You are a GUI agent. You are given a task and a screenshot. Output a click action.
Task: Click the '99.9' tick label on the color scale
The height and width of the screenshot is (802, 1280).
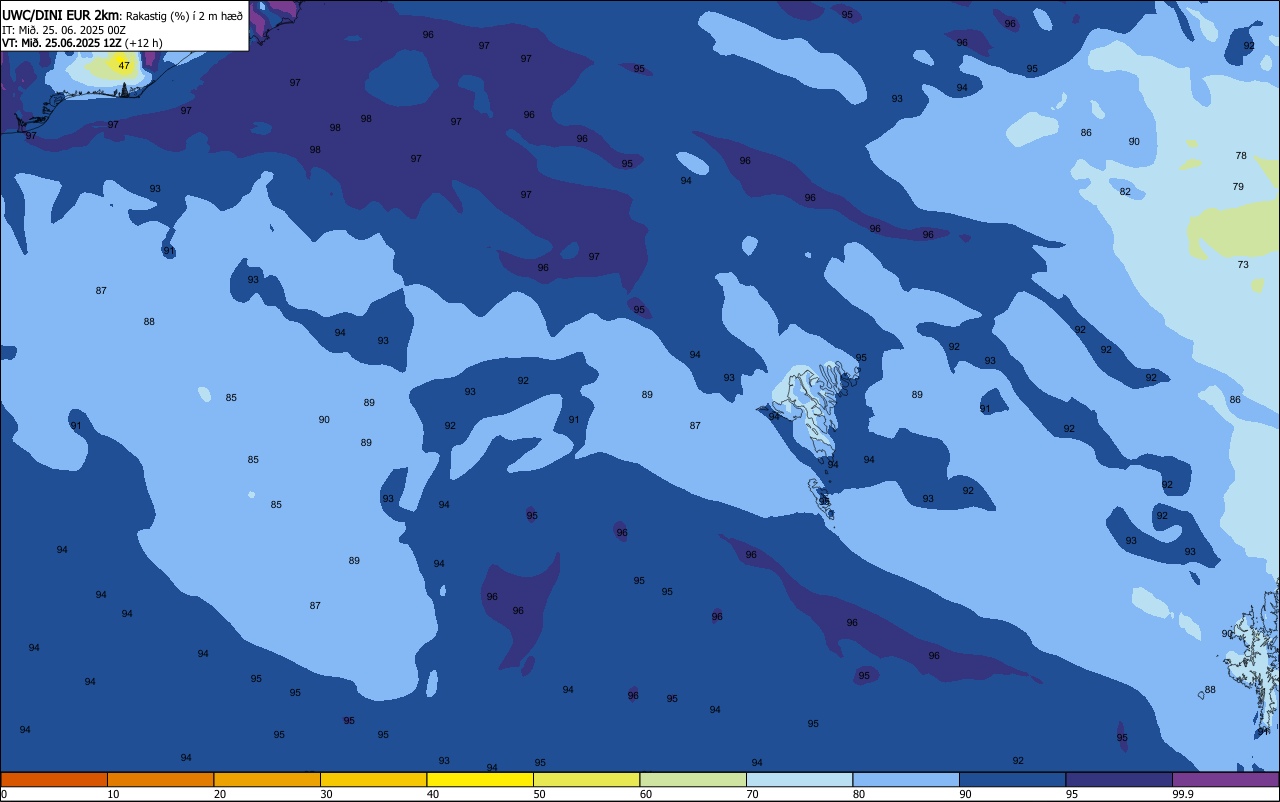[1182, 794]
